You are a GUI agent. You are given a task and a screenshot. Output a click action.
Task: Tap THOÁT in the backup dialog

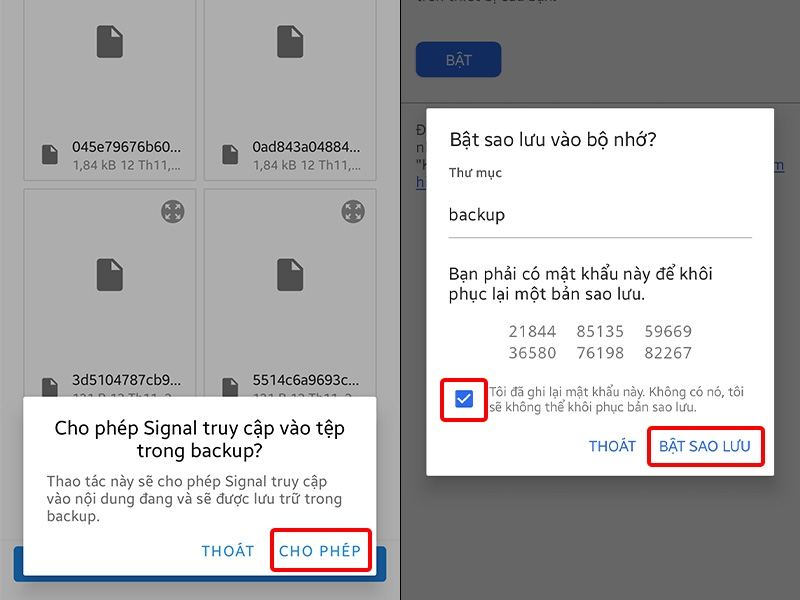point(612,446)
